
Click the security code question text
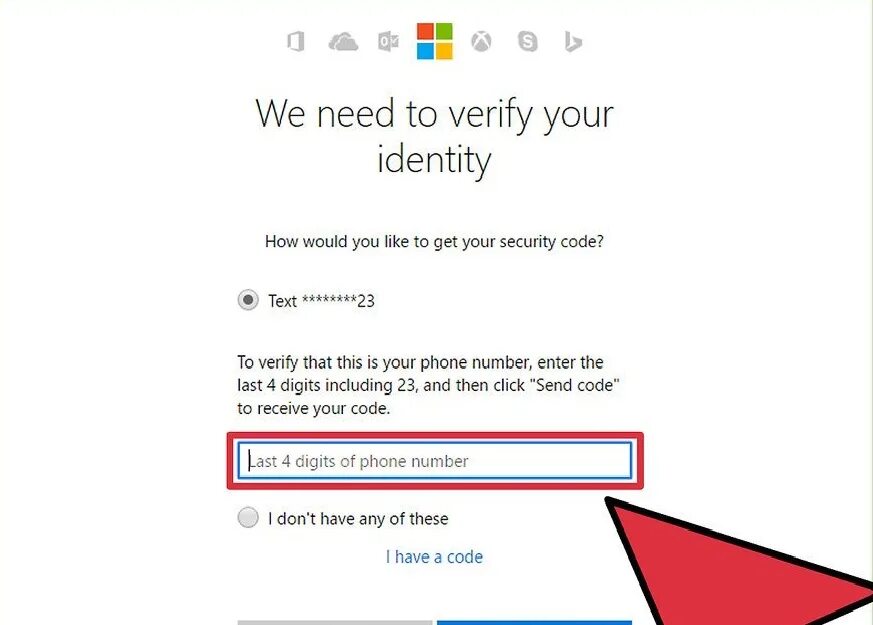pos(434,242)
